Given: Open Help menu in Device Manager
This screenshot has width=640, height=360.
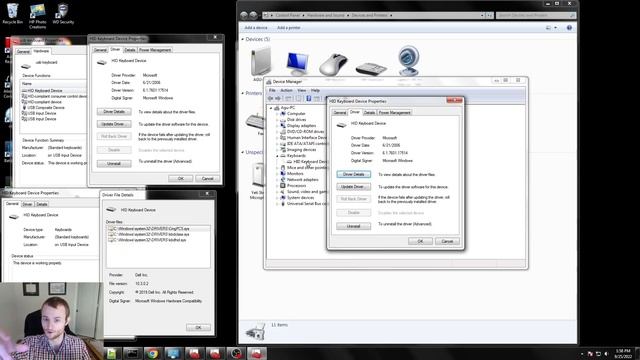Looking at the screenshot, I should click(x=315, y=90).
